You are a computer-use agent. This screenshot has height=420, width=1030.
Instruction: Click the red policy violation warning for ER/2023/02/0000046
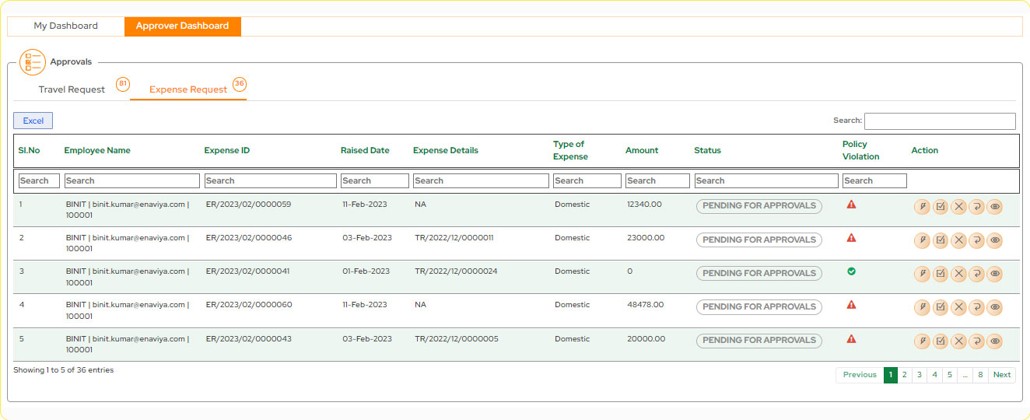pos(851,238)
